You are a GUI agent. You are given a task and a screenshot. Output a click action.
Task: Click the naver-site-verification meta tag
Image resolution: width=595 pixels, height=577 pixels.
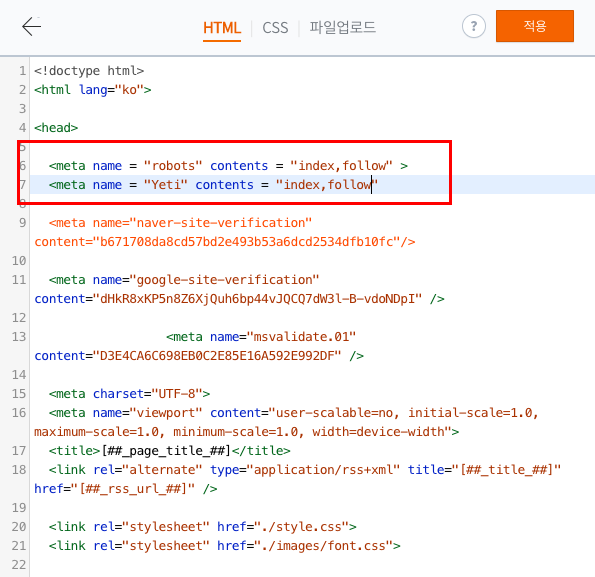tap(180, 223)
